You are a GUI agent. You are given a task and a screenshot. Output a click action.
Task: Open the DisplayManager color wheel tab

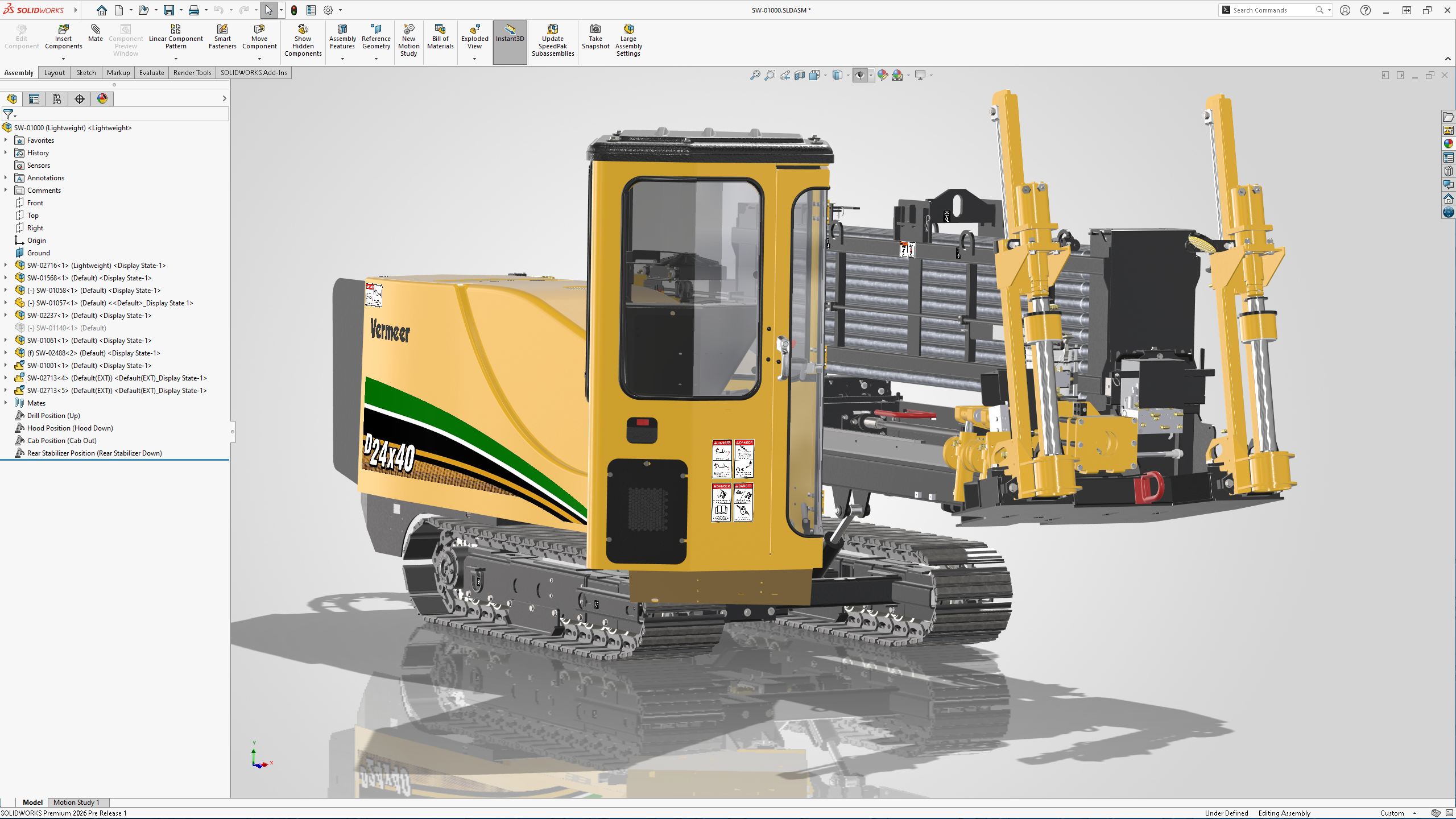point(102,99)
